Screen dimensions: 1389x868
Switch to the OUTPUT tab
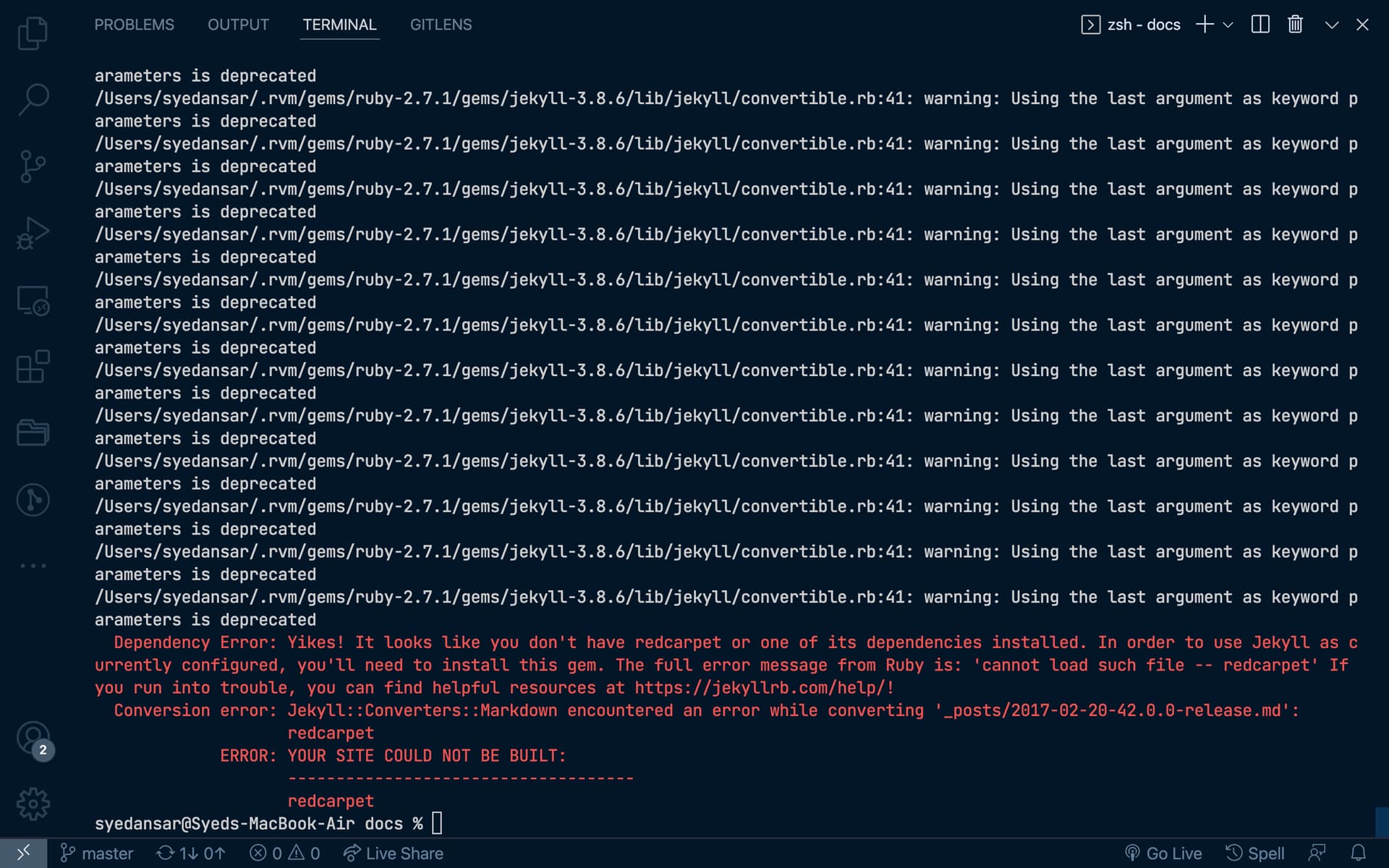tap(238, 25)
